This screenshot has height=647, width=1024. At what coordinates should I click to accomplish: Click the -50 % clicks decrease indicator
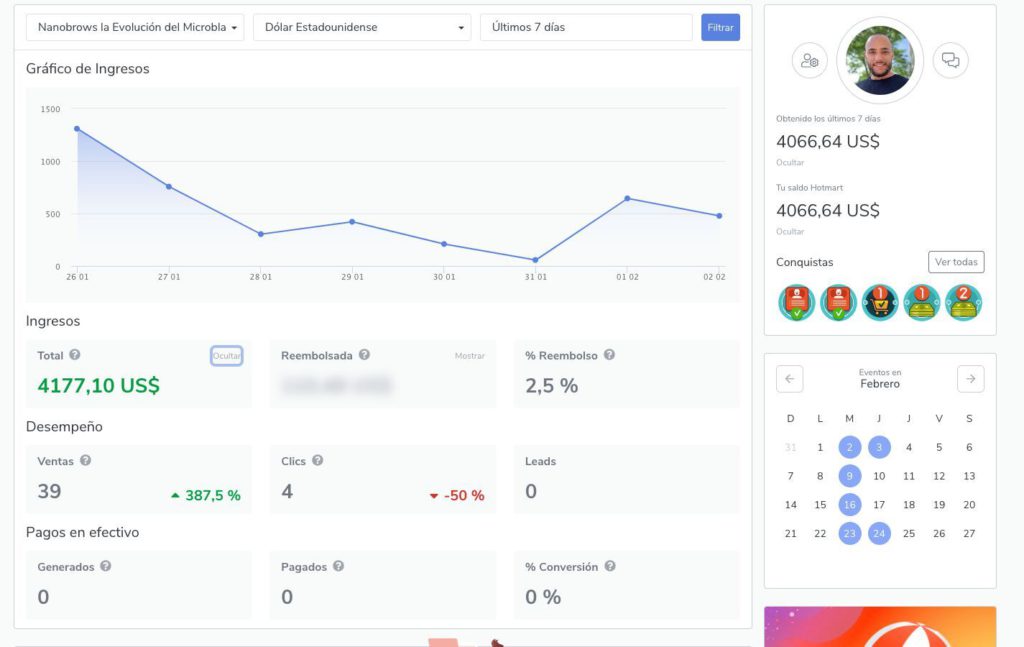pos(457,496)
